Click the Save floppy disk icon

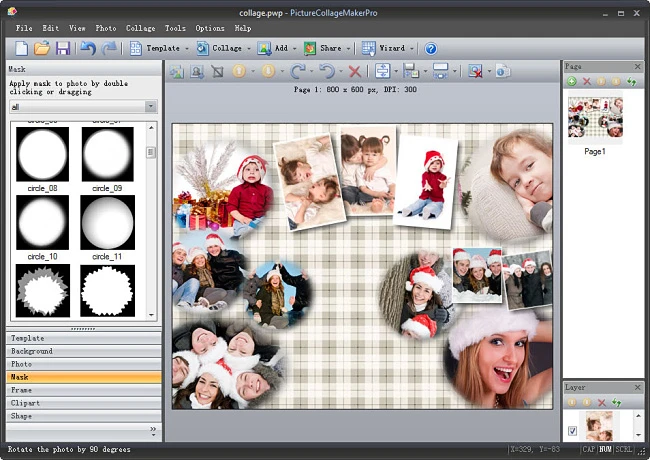63,48
